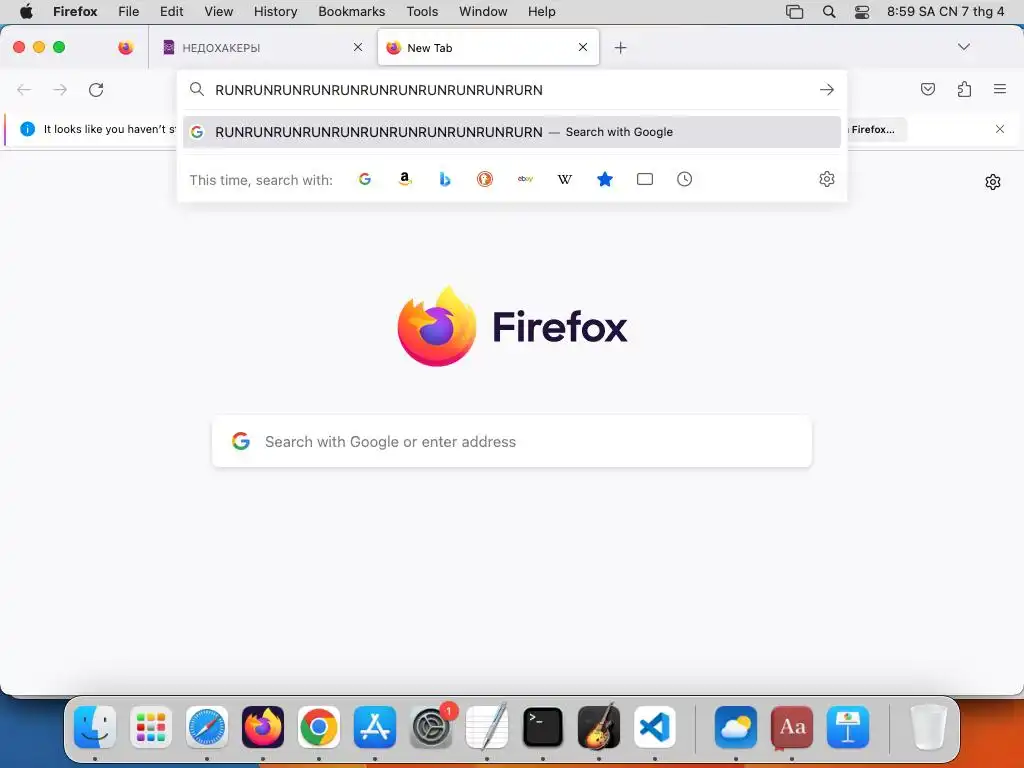The height and width of the screenshot is (768, 1024).
Task: Search open tabs using the tab icon
Action: (x=645, y=179)
